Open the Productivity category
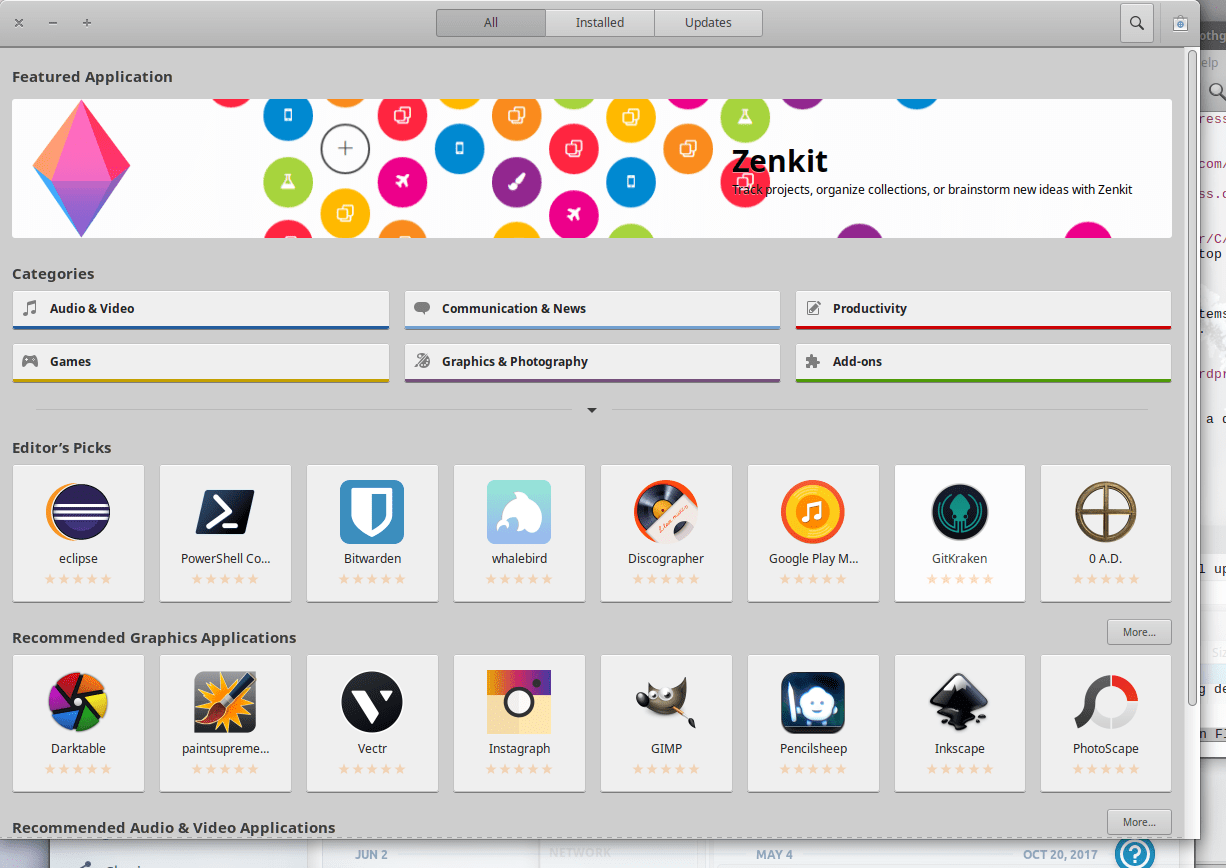Screen dimensions: 1226x868 [983, 310]
